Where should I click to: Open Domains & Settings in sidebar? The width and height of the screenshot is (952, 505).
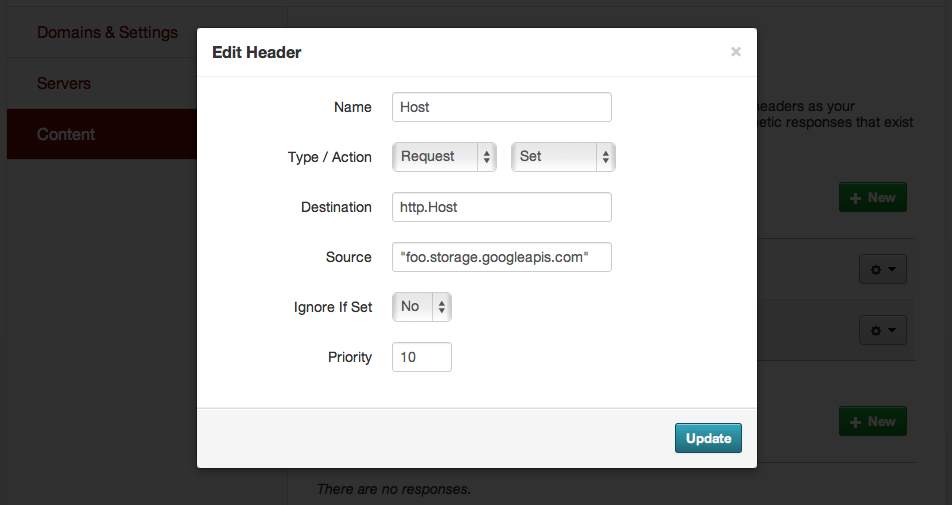click(107, 32)
